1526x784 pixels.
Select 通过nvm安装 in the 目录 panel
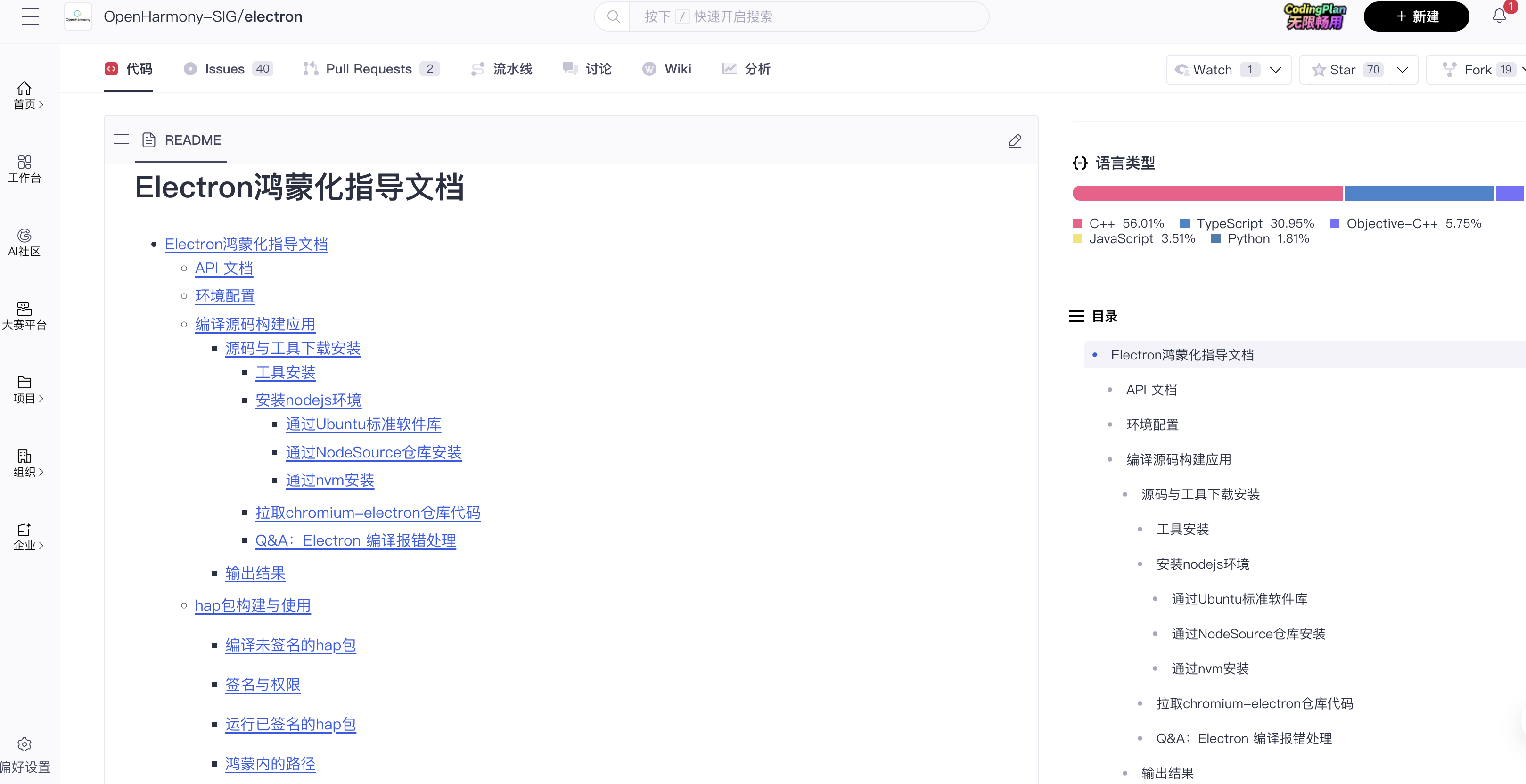[x=1210, y=669]
